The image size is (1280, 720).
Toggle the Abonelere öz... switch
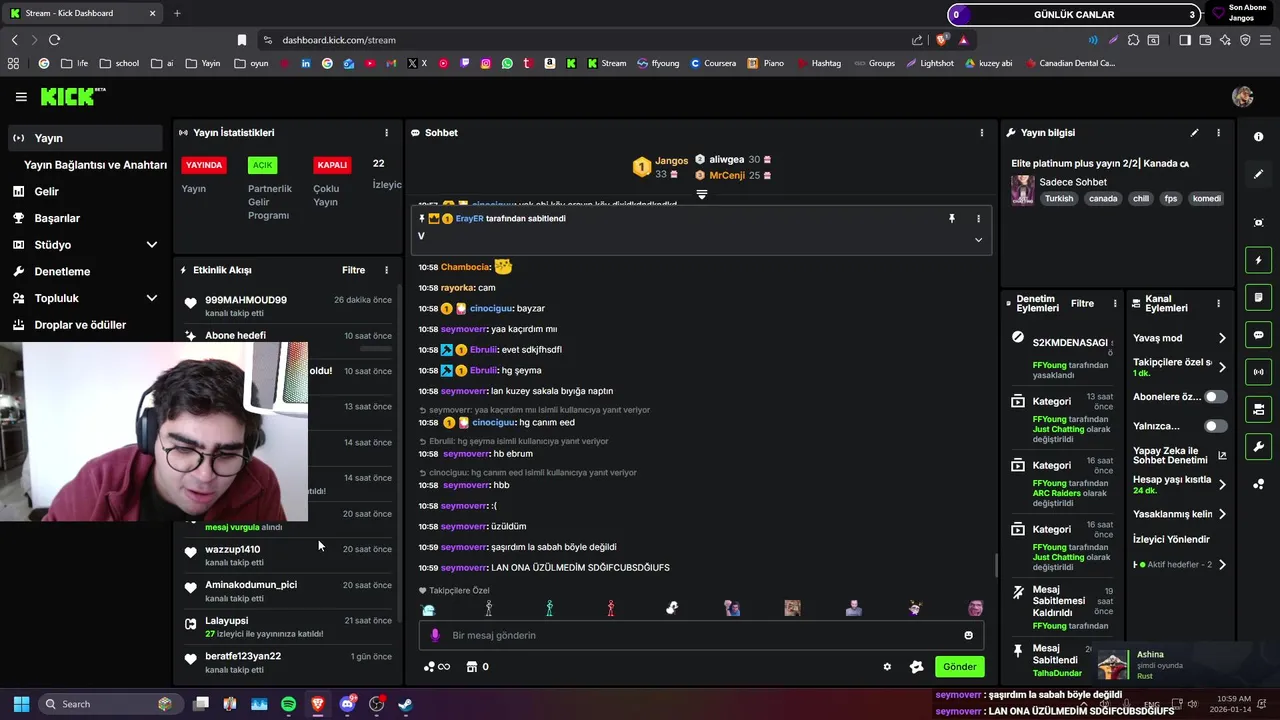tap(1215, 397)
